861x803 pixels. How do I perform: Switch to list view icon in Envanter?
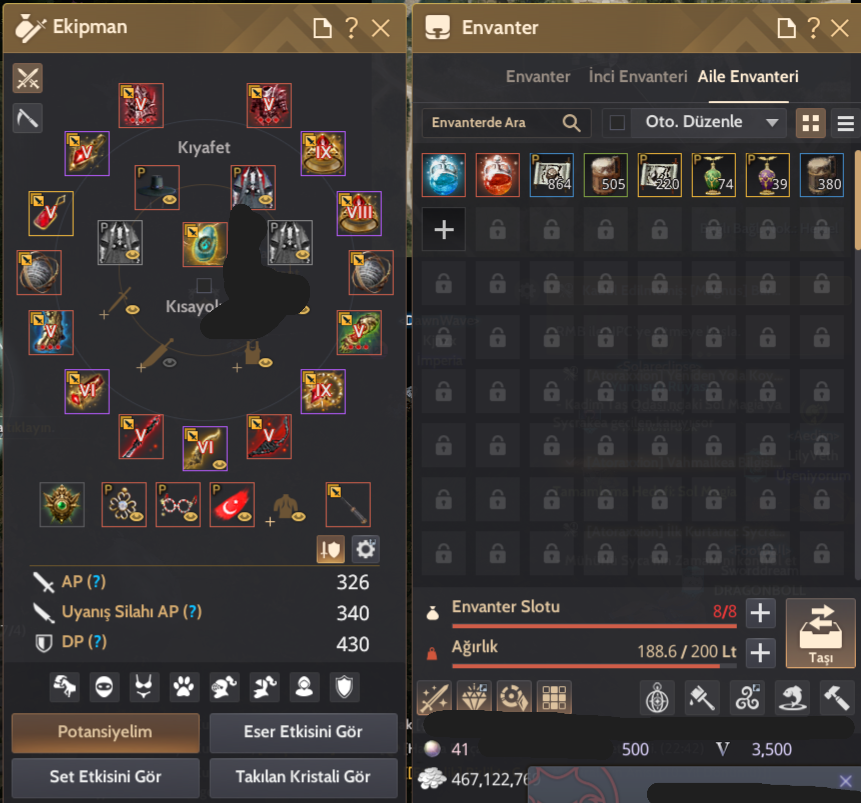click(846, 122)
